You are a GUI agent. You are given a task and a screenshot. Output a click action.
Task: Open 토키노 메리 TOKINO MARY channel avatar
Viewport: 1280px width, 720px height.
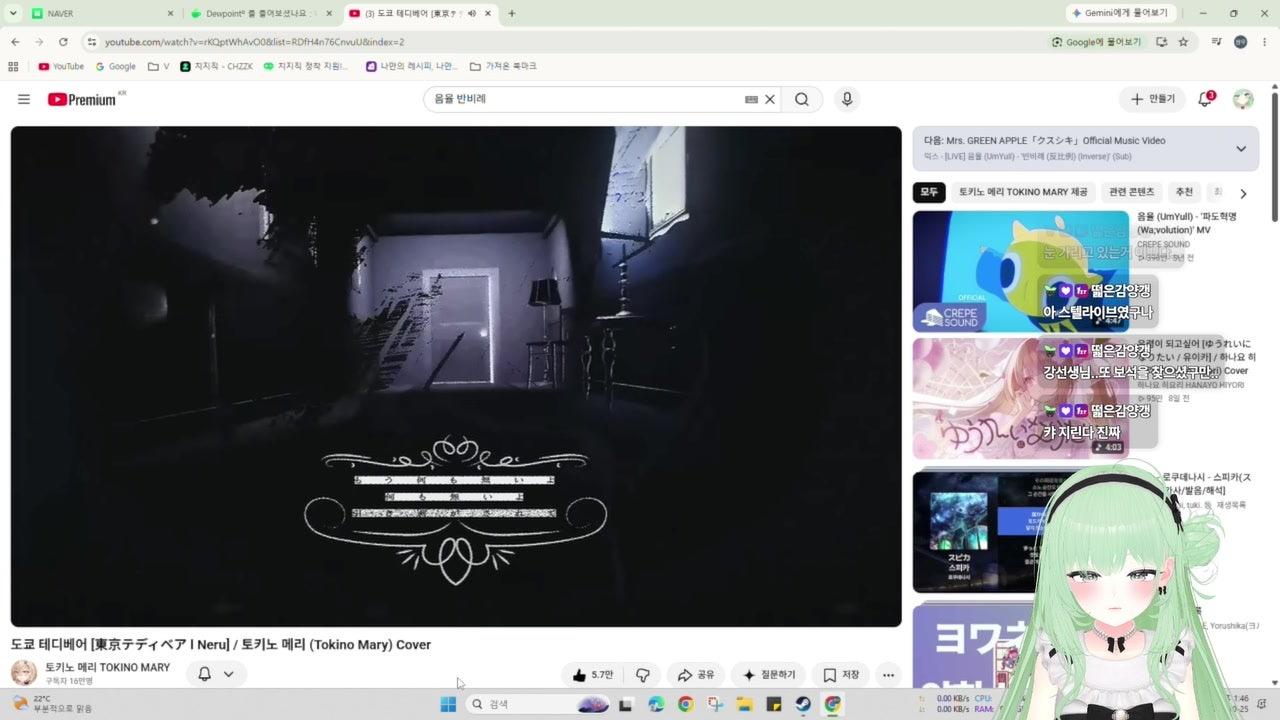23,673
